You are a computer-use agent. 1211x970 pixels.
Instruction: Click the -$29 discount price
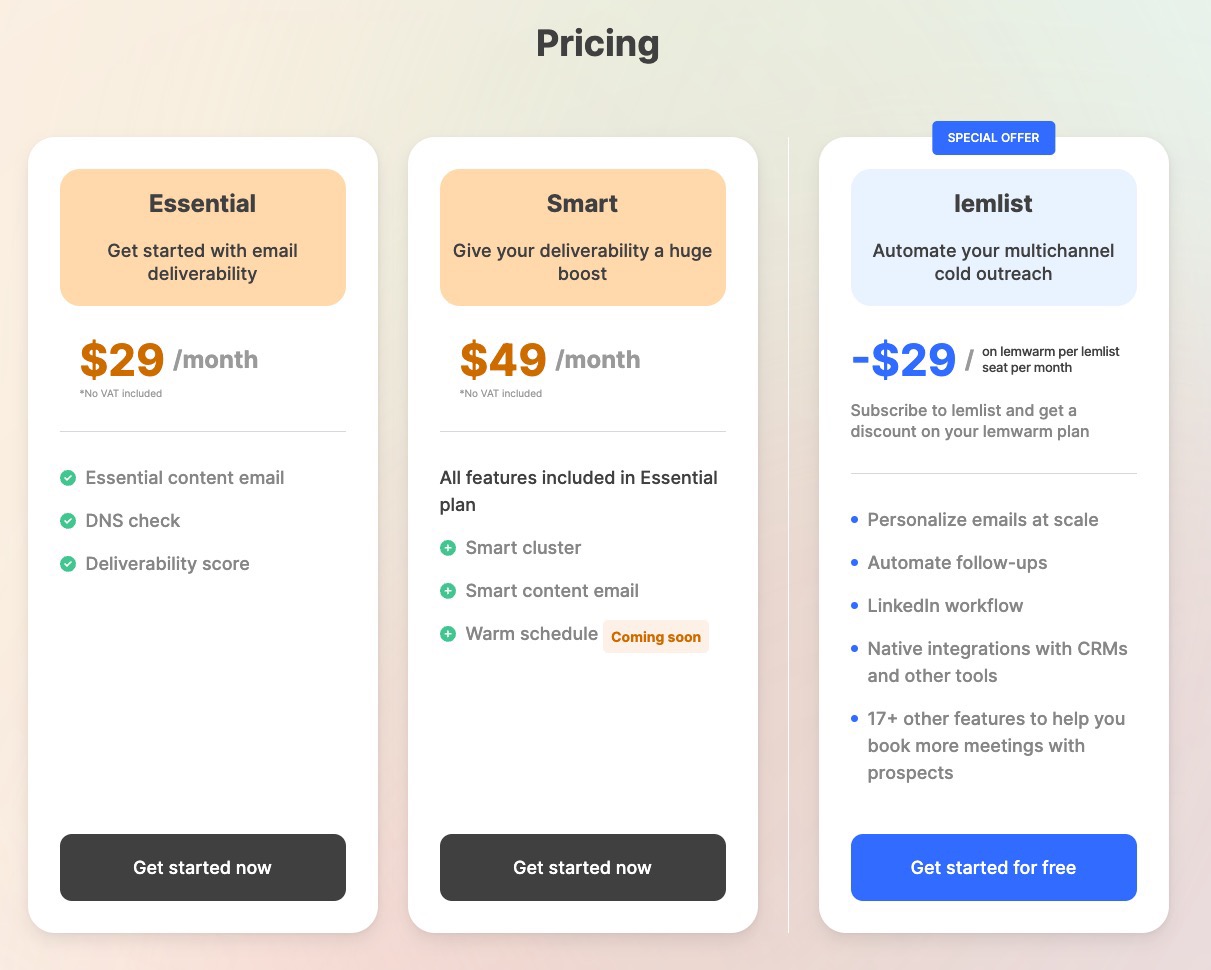point(904,360)
